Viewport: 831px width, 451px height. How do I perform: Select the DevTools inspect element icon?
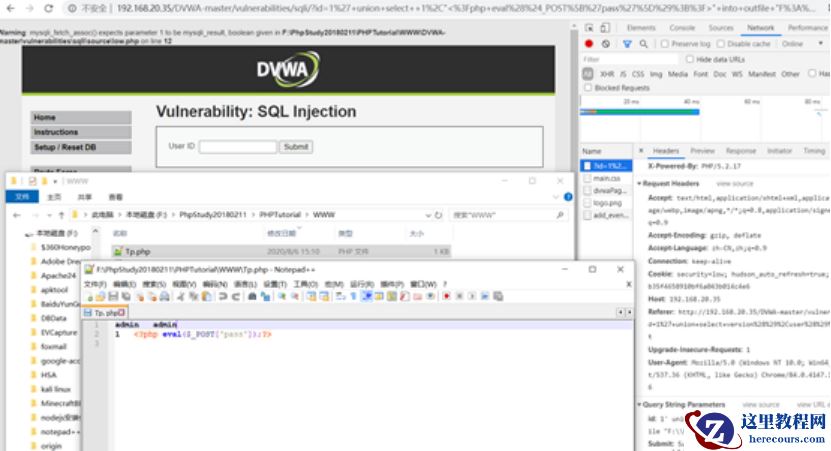coord(589,28)
